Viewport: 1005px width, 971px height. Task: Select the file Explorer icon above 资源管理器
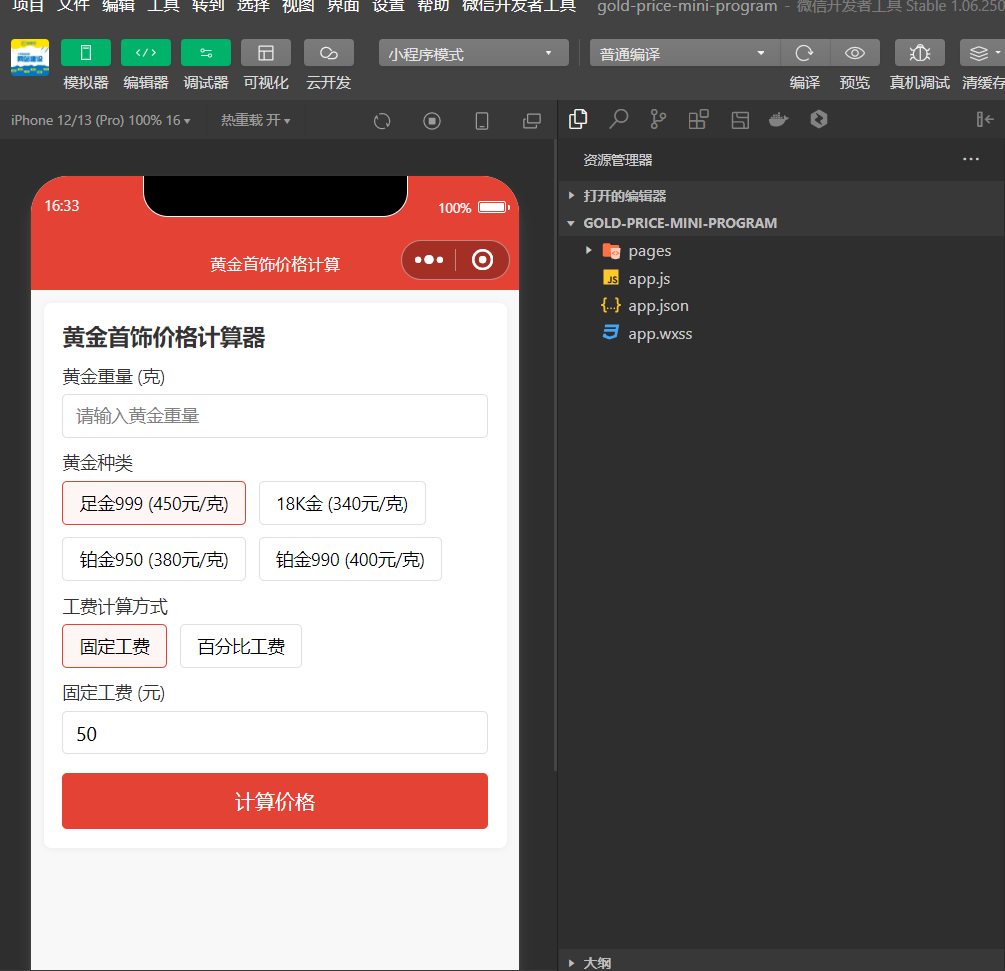pos(578,119)
